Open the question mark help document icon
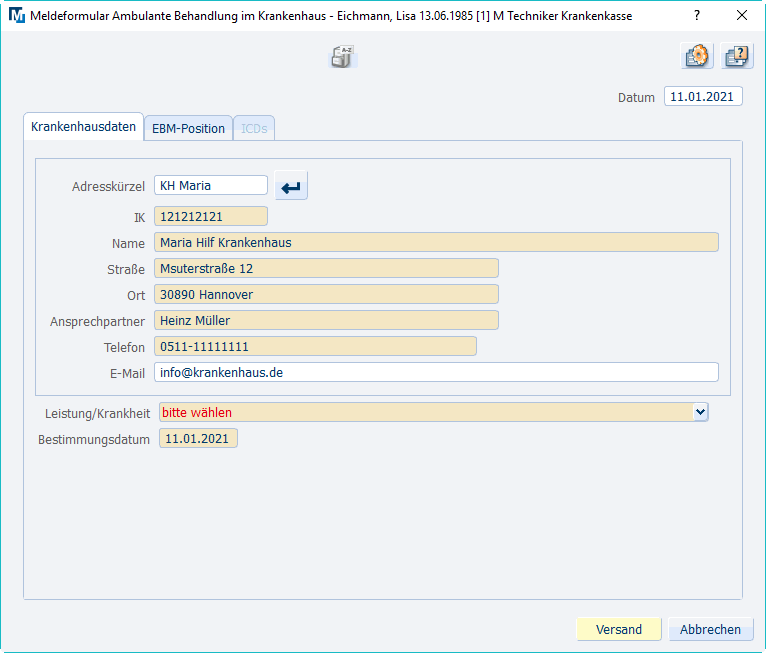This screenshot has width=766, height=653. 738,57
